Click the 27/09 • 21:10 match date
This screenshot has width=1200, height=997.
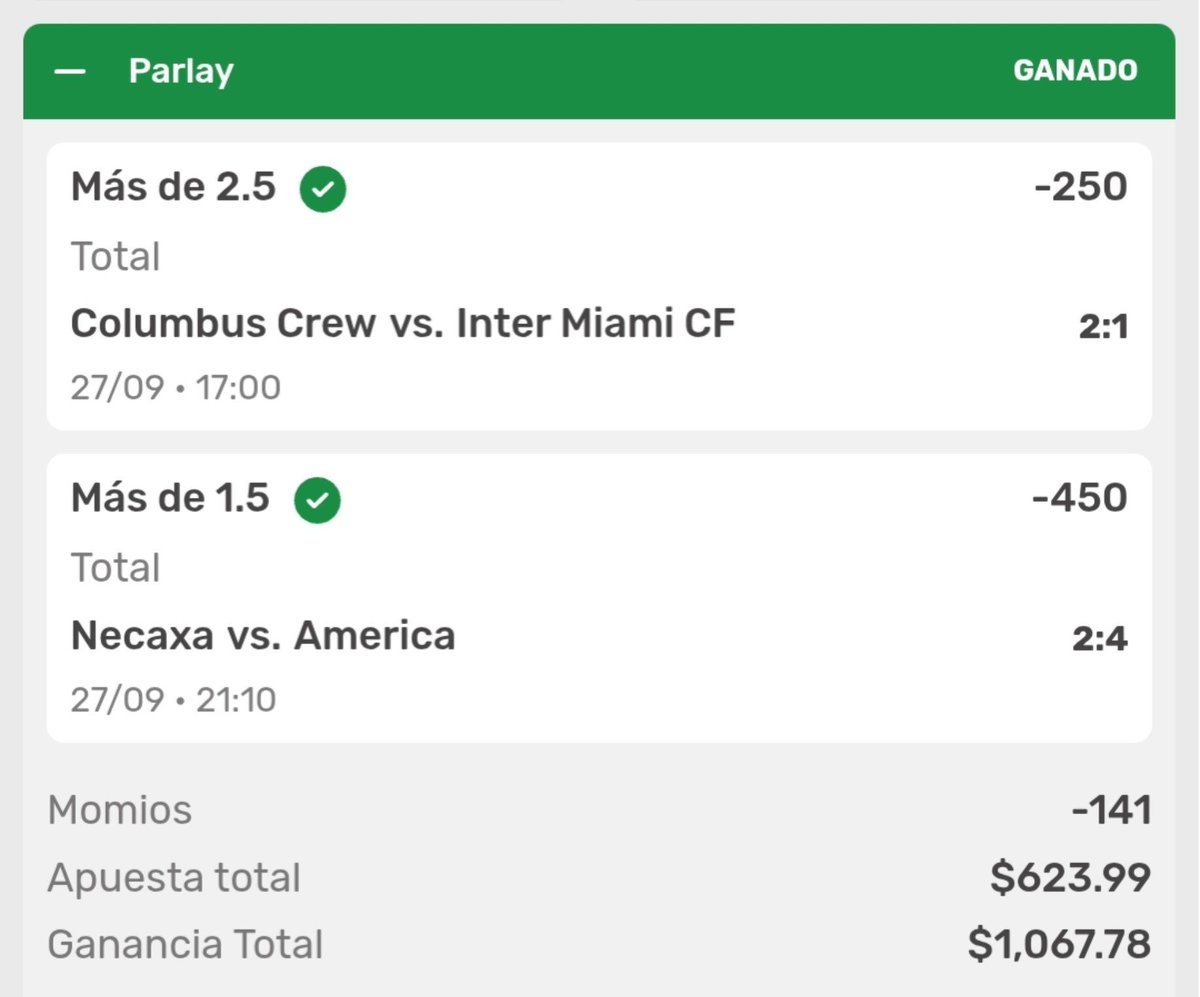tap(173, 699)
